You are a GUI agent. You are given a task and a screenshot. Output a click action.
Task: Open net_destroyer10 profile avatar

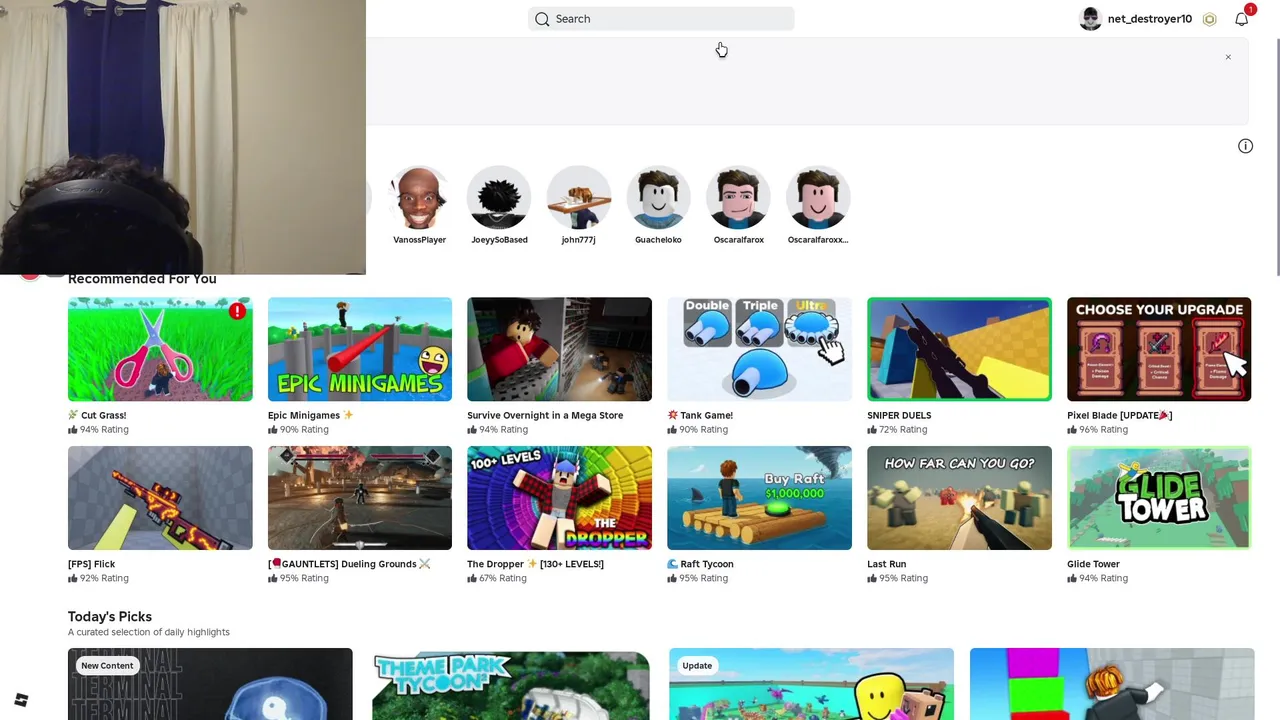1090,19
